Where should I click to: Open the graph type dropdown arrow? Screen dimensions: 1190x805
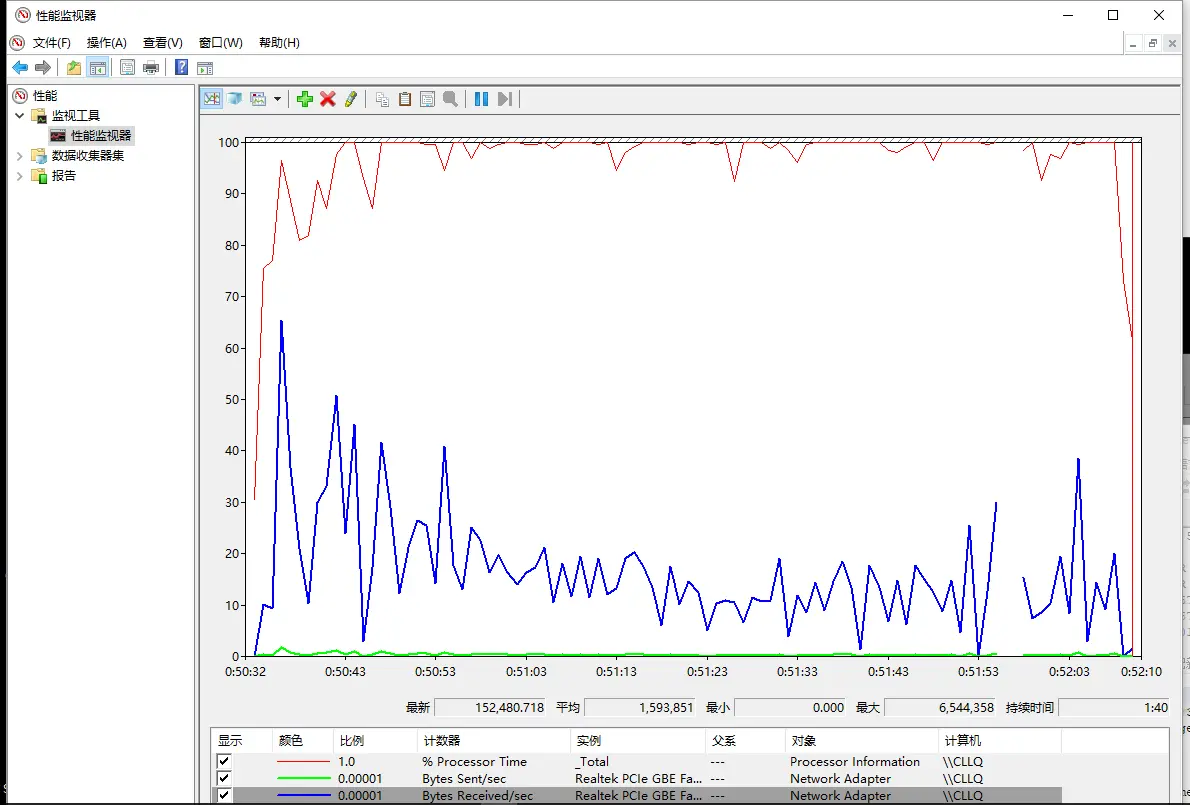[277, 99]
